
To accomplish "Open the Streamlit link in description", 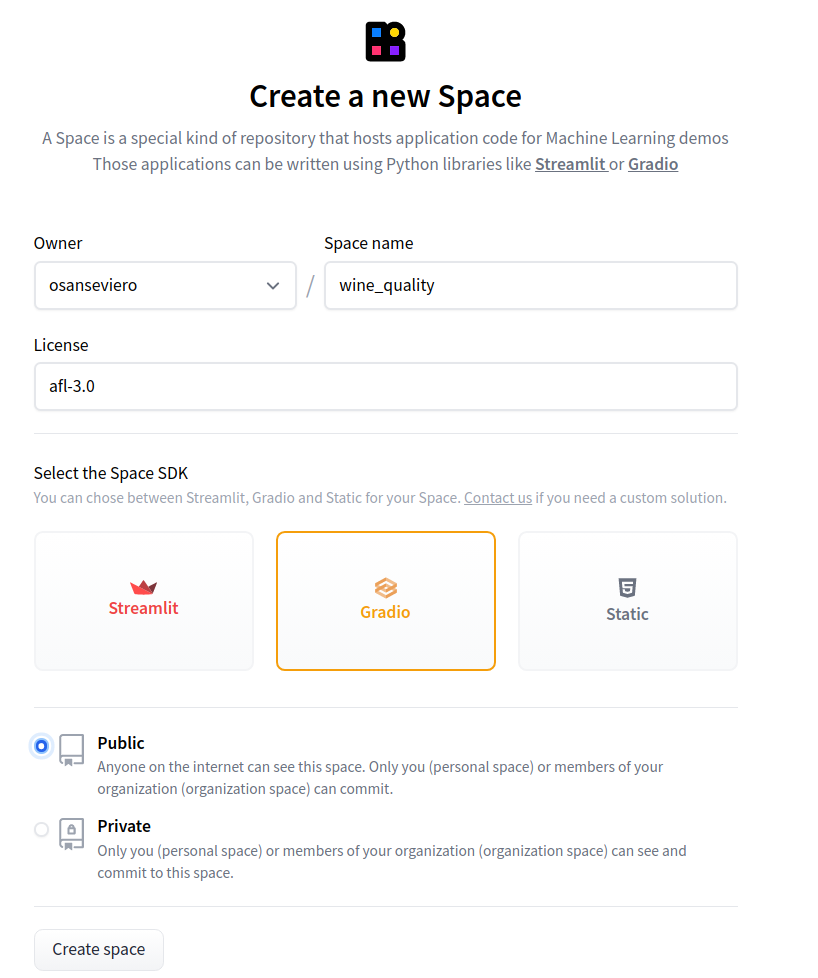I will [570, 164].
